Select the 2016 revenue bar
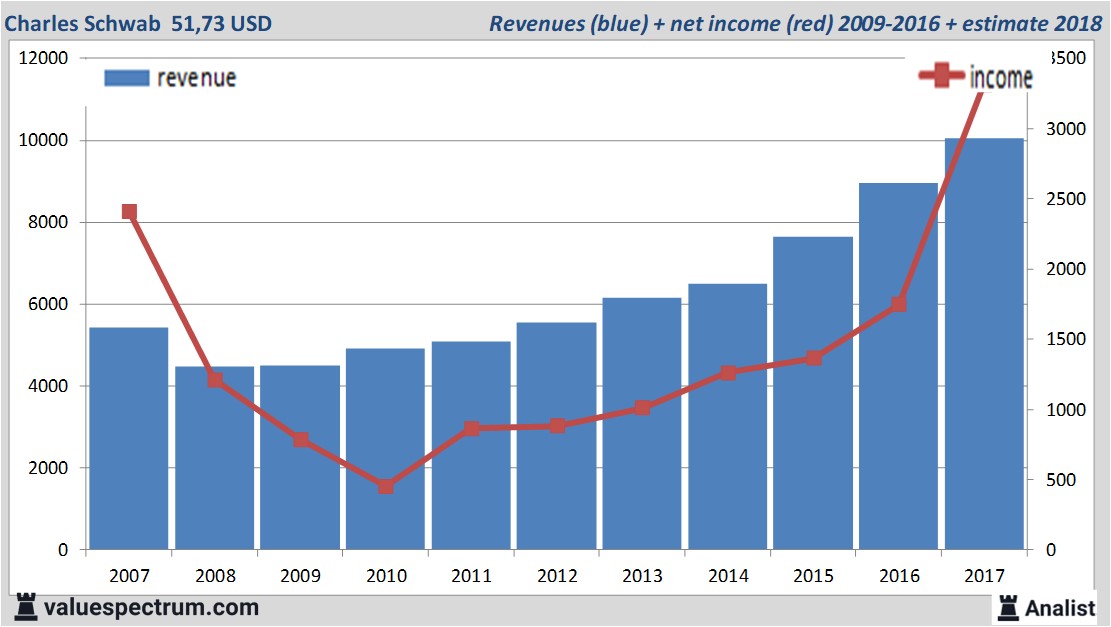The image size is (1111, 627). click(898, 366)
